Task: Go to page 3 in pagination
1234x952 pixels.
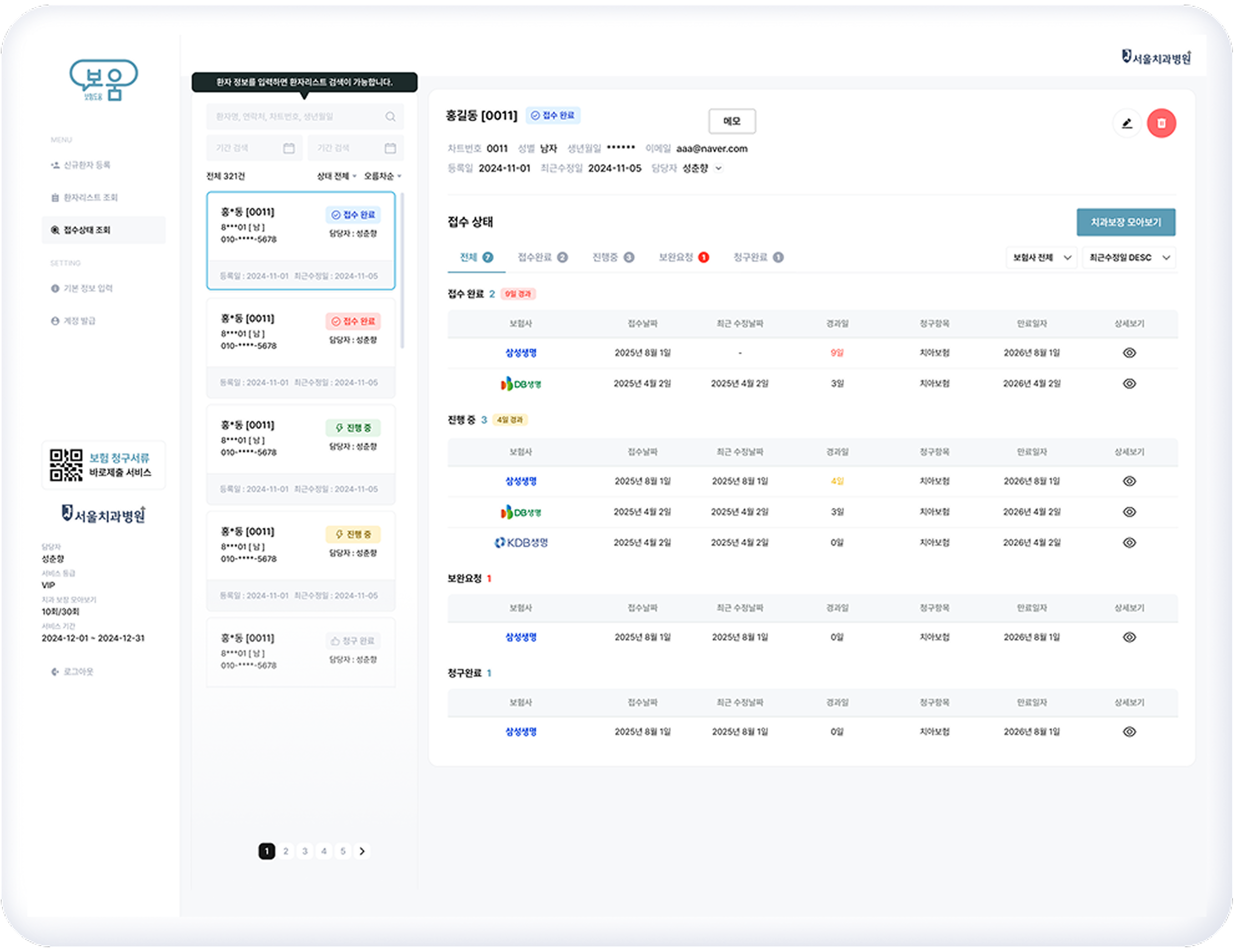Action: tap(304, 851)
